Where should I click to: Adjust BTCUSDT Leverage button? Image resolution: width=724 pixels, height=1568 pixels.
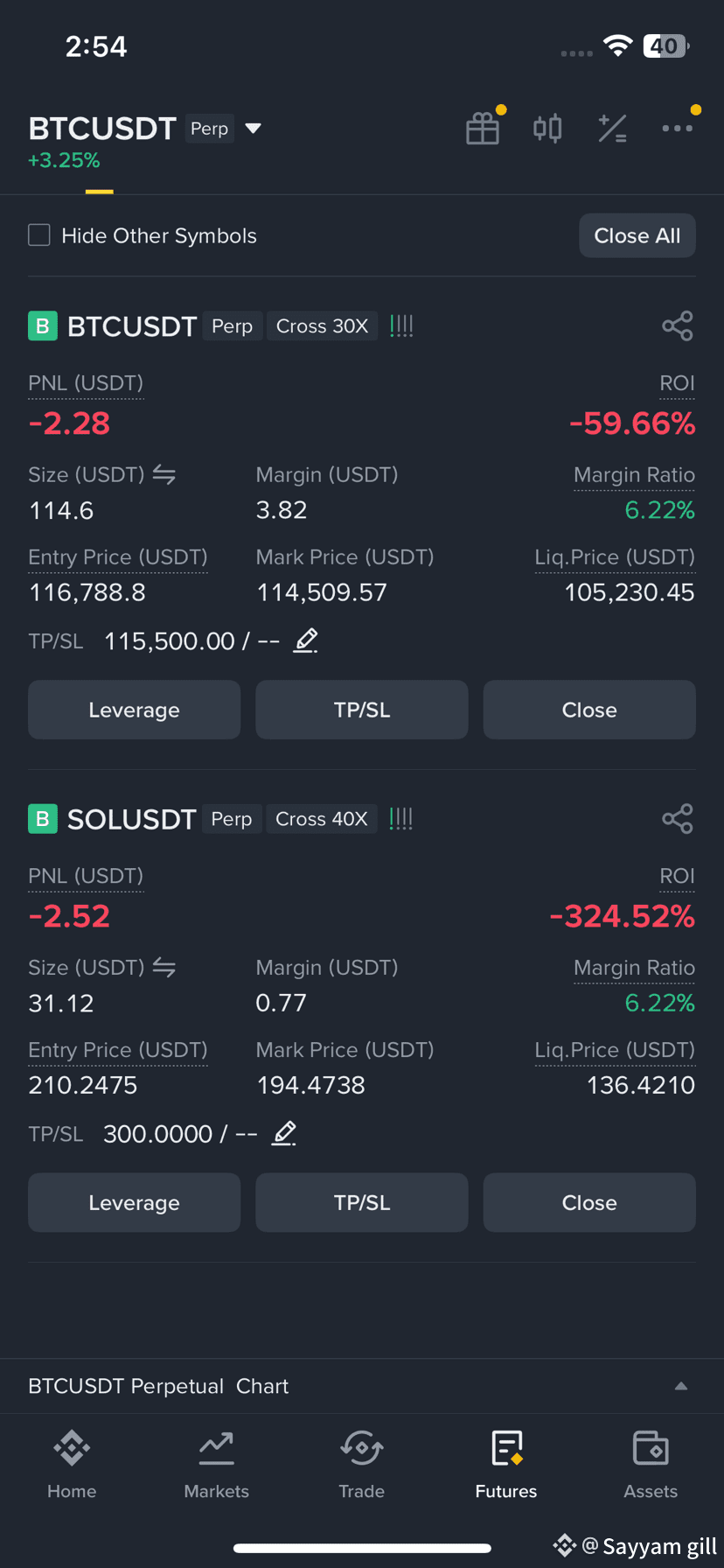[135, 710]
